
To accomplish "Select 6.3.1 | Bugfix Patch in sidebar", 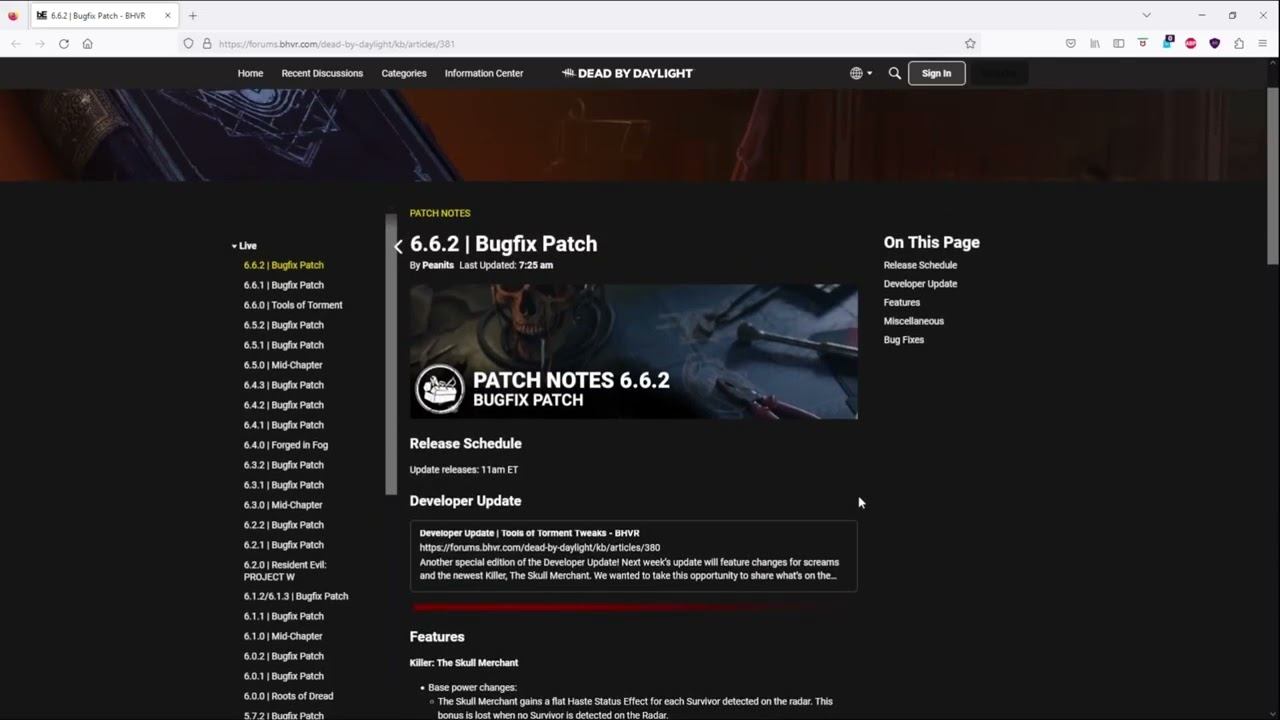I will coord(284,485).
